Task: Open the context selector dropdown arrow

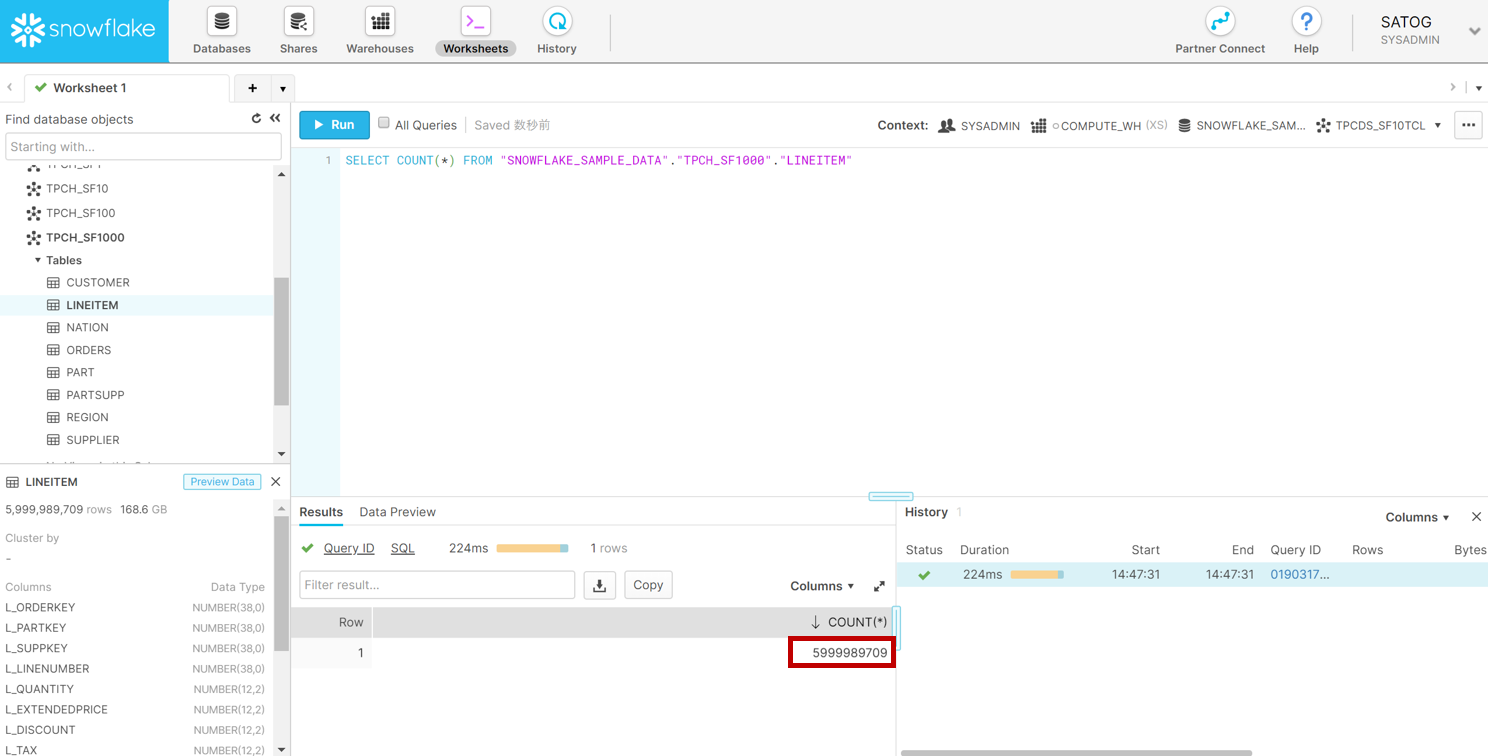Action: coord(1438,126)
